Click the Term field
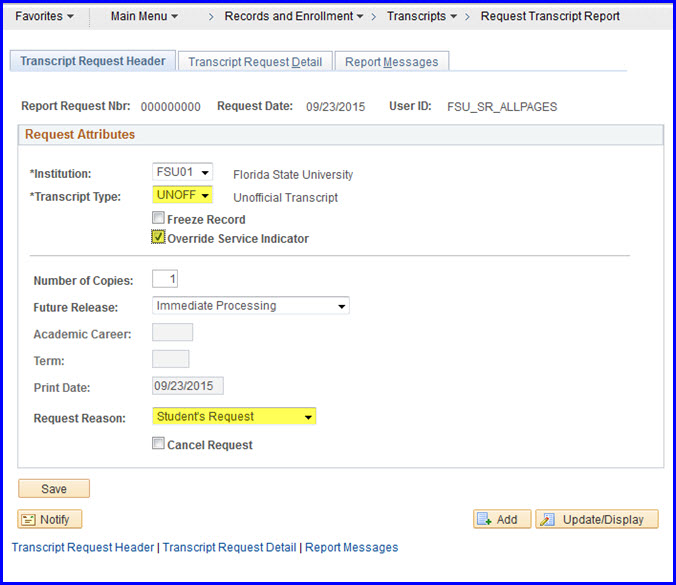 171,359
